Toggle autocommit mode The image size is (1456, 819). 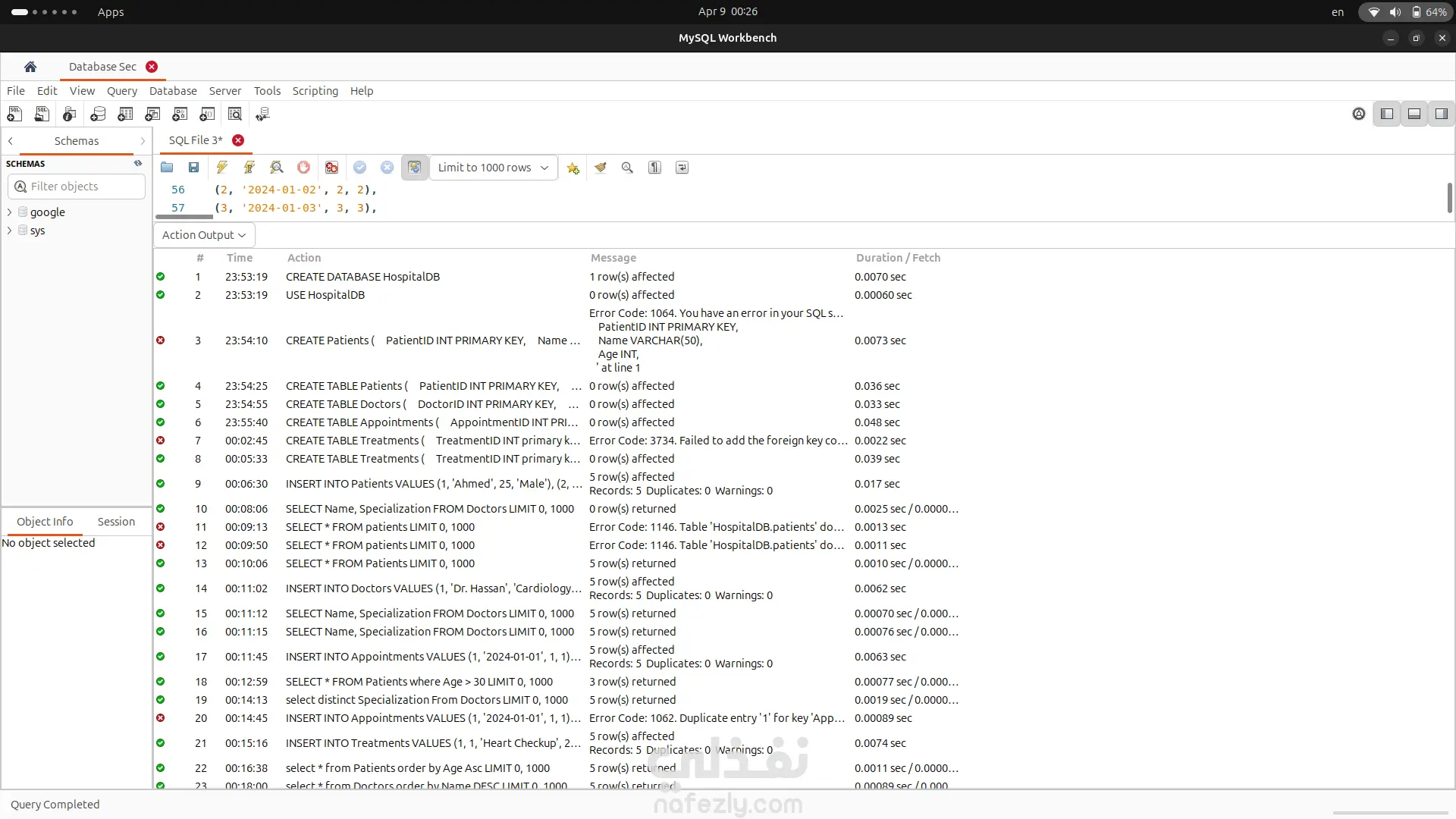(415, 168)
